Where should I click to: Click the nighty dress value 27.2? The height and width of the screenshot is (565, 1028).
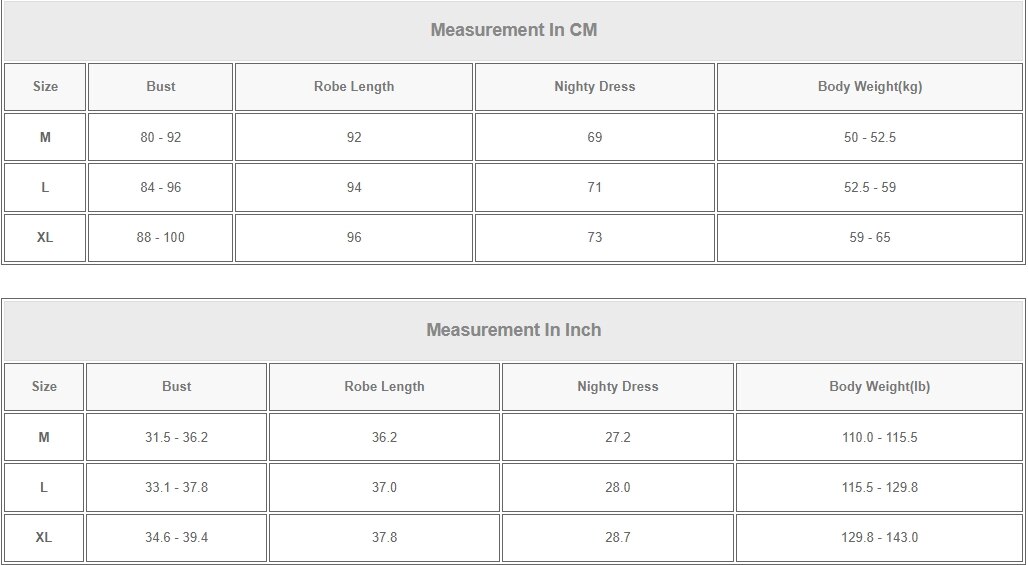click(x=618, y=437)
